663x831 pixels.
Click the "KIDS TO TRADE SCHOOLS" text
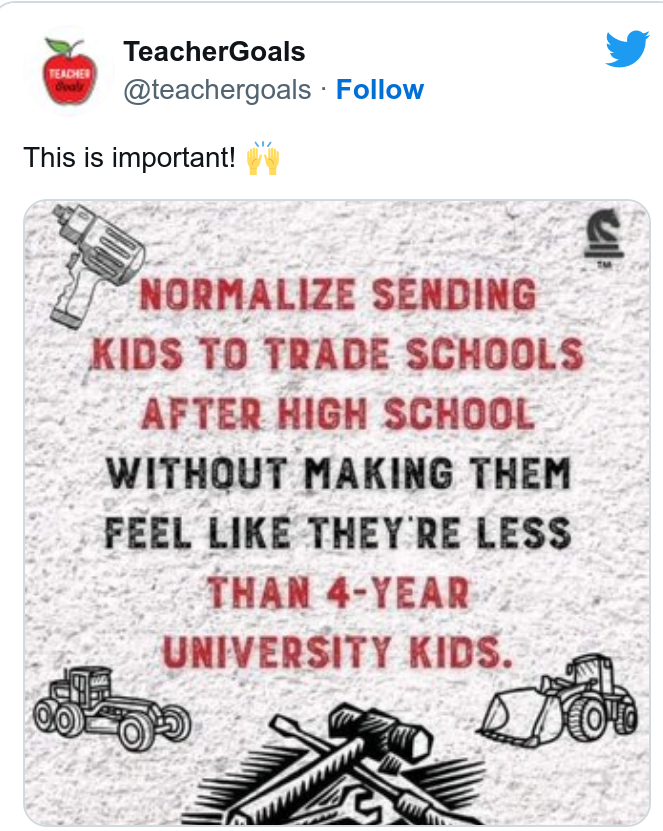[336, 353]
